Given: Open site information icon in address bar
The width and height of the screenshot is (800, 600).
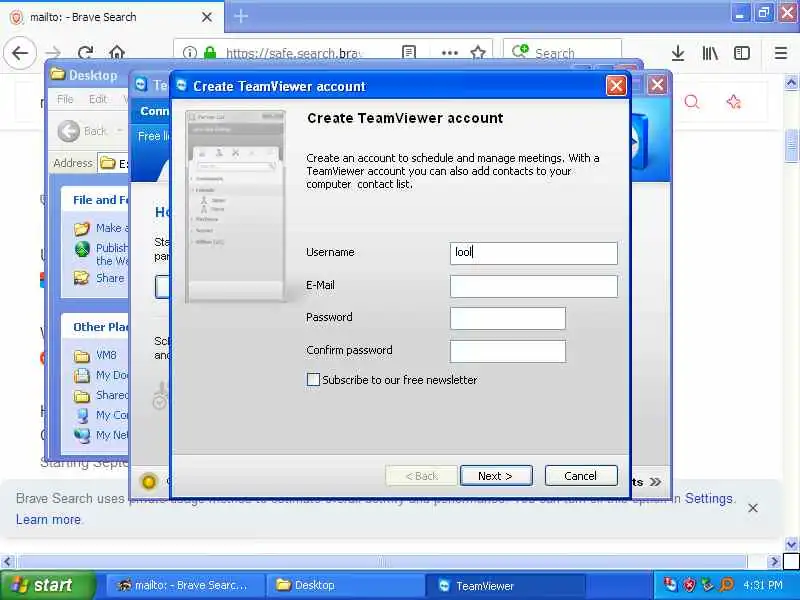Looking at the screenshot, I should click(x=189, y=53).
